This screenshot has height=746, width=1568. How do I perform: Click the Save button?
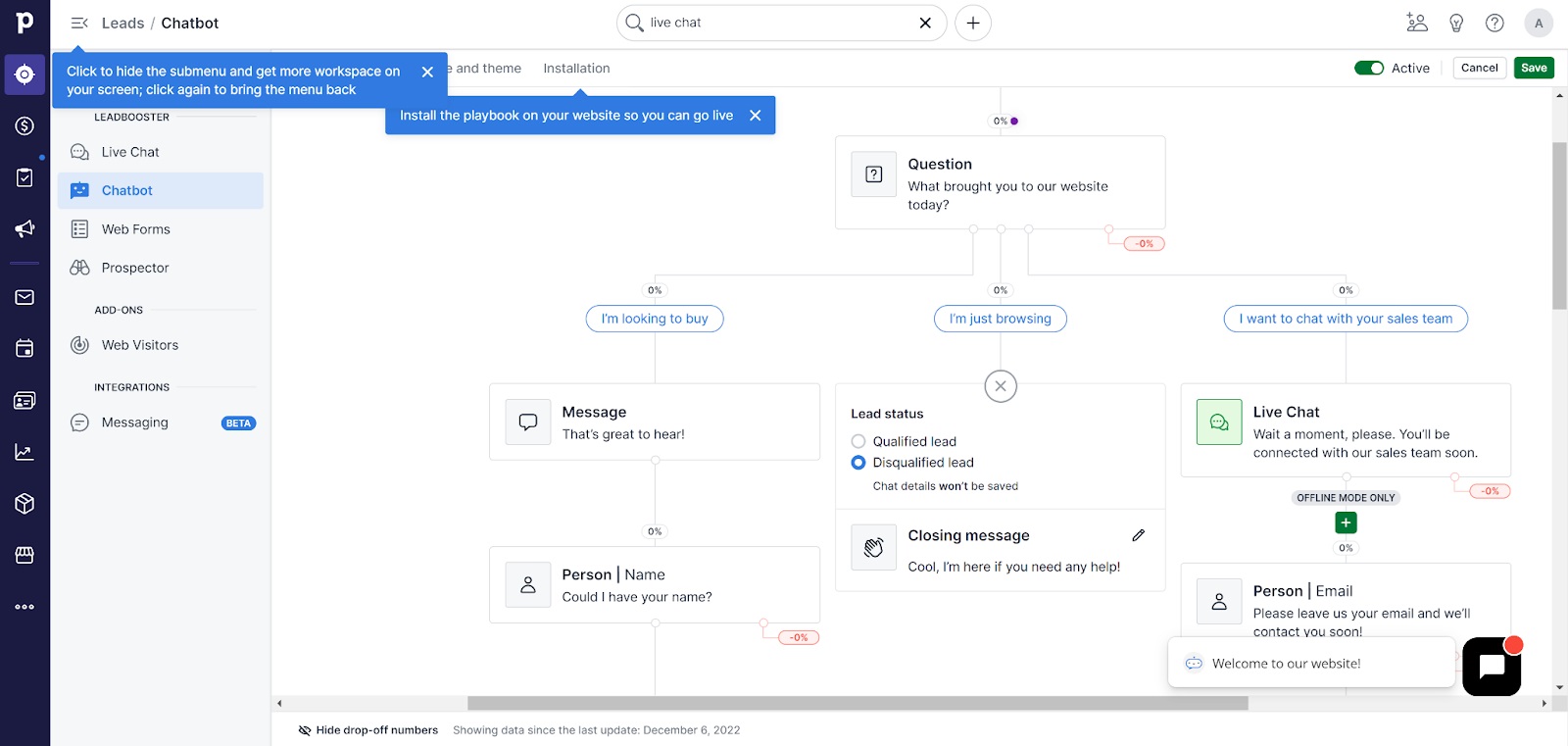[x=1534, y=68]
